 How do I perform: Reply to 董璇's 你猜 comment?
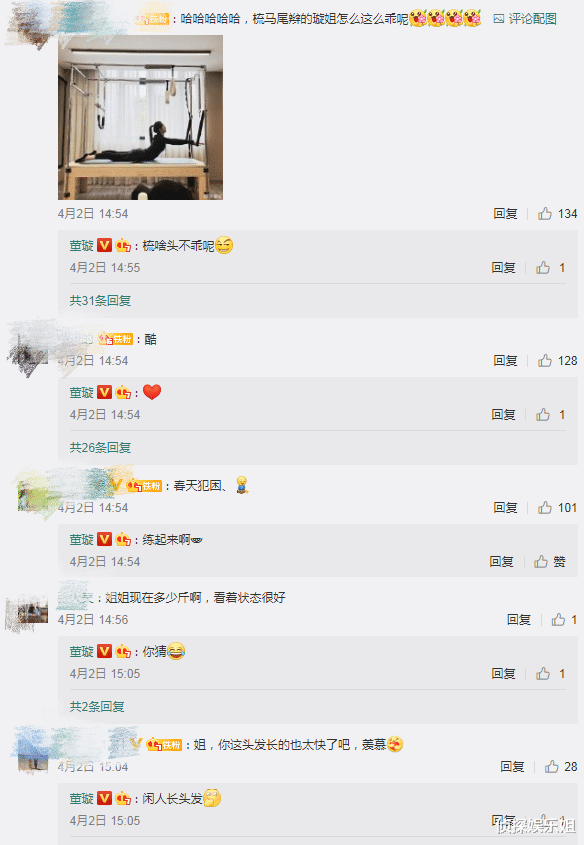tap(503, 674)
